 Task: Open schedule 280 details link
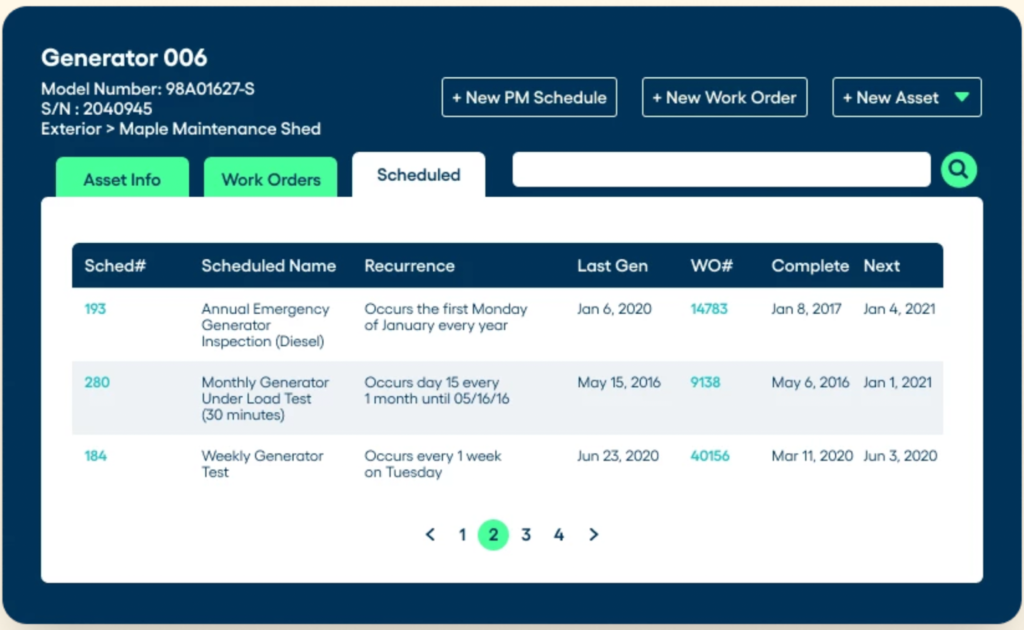pyautogui.click(x=95, y=382)
